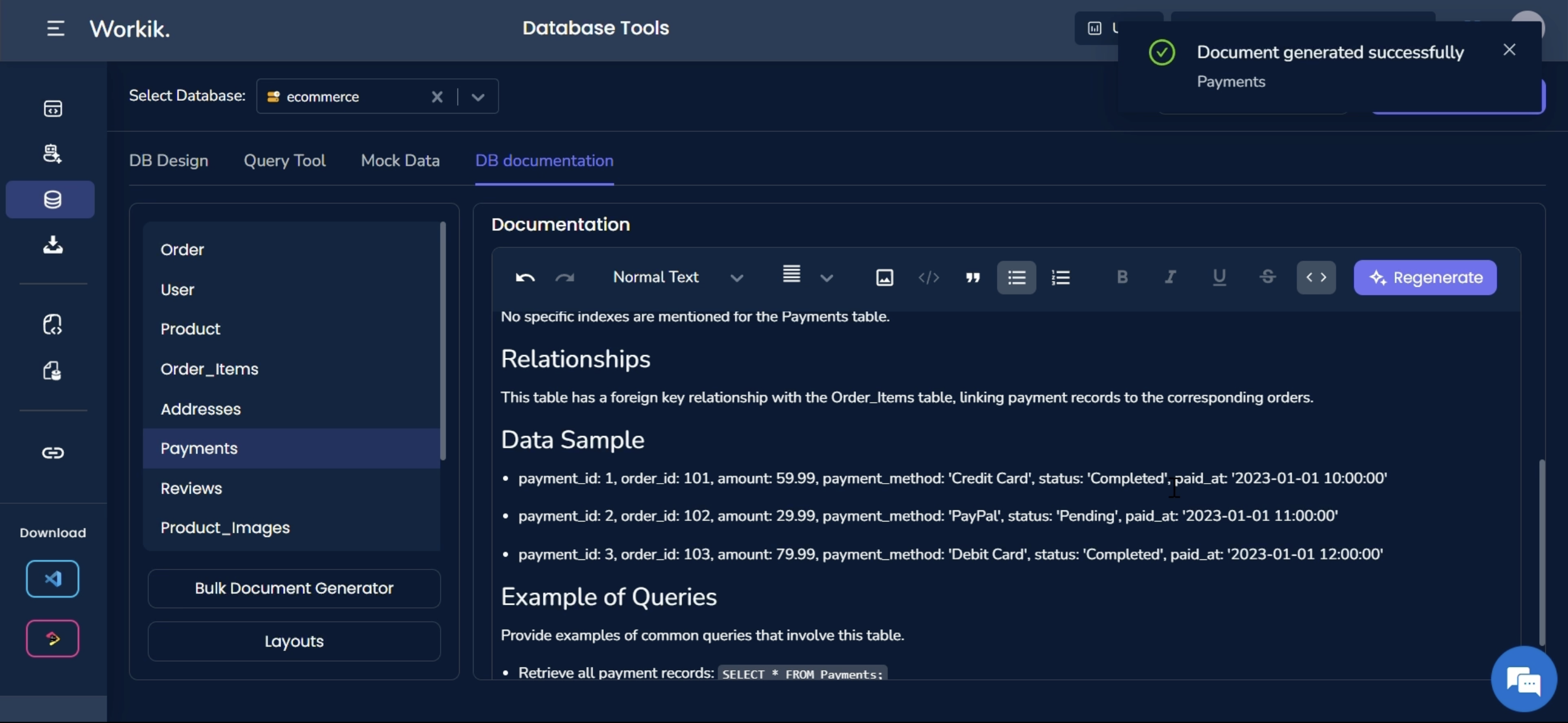Open the live chat widget
This screenshot has height=723, width=1568.
[1524, 680]
